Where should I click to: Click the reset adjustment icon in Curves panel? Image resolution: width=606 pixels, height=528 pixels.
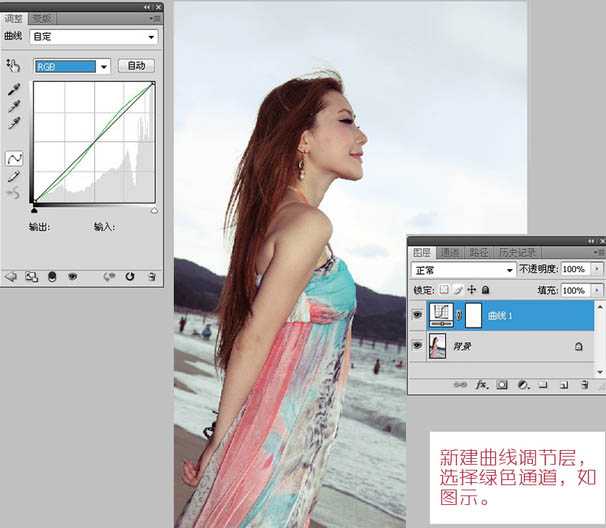[130, 276]
